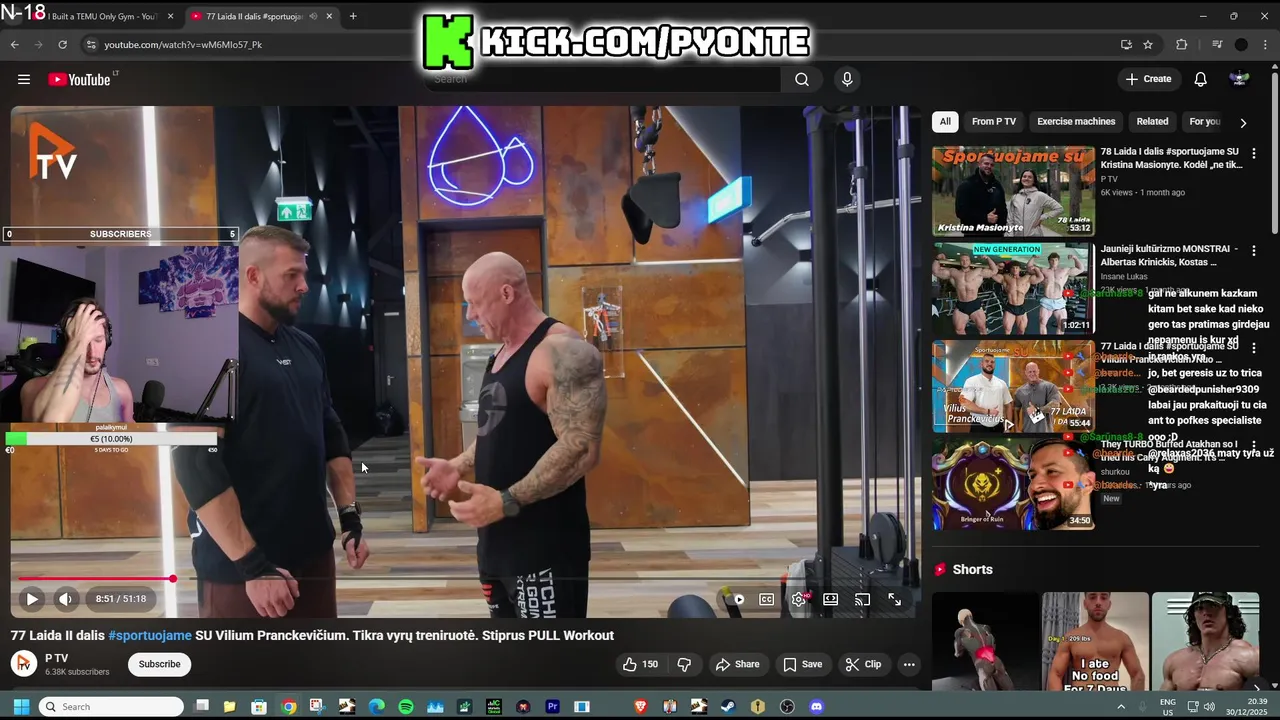Close the 77 Laida II dalis tab
The image size is (1280, 720).
[329, 16]
